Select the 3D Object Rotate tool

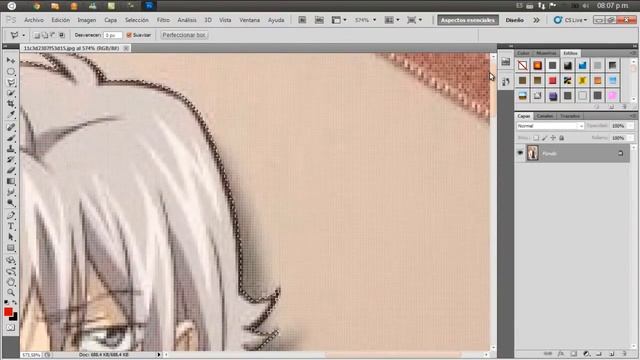tap(11, 260)
